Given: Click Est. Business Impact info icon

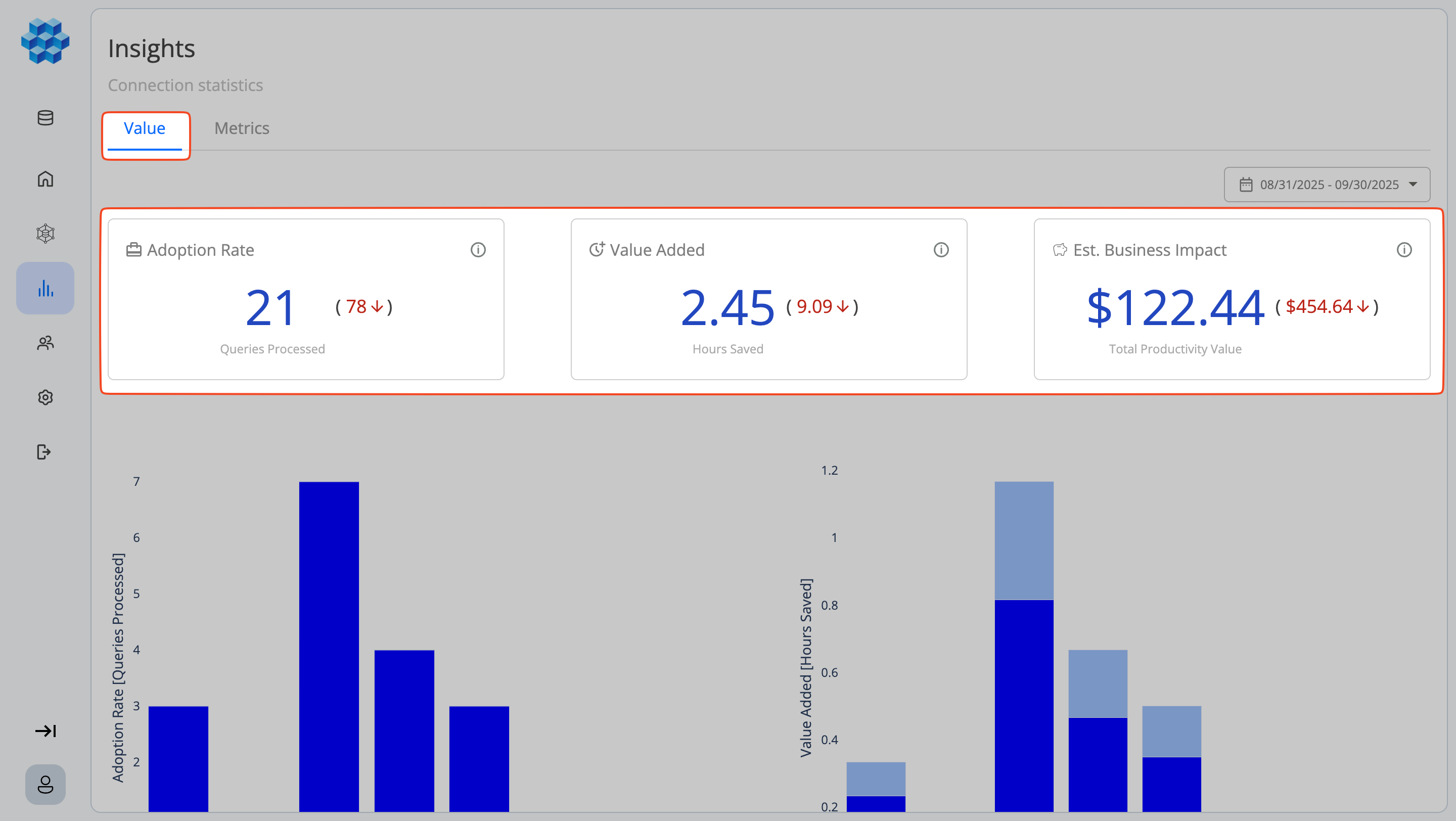Looking at the screenshot, I should 1404,250.
